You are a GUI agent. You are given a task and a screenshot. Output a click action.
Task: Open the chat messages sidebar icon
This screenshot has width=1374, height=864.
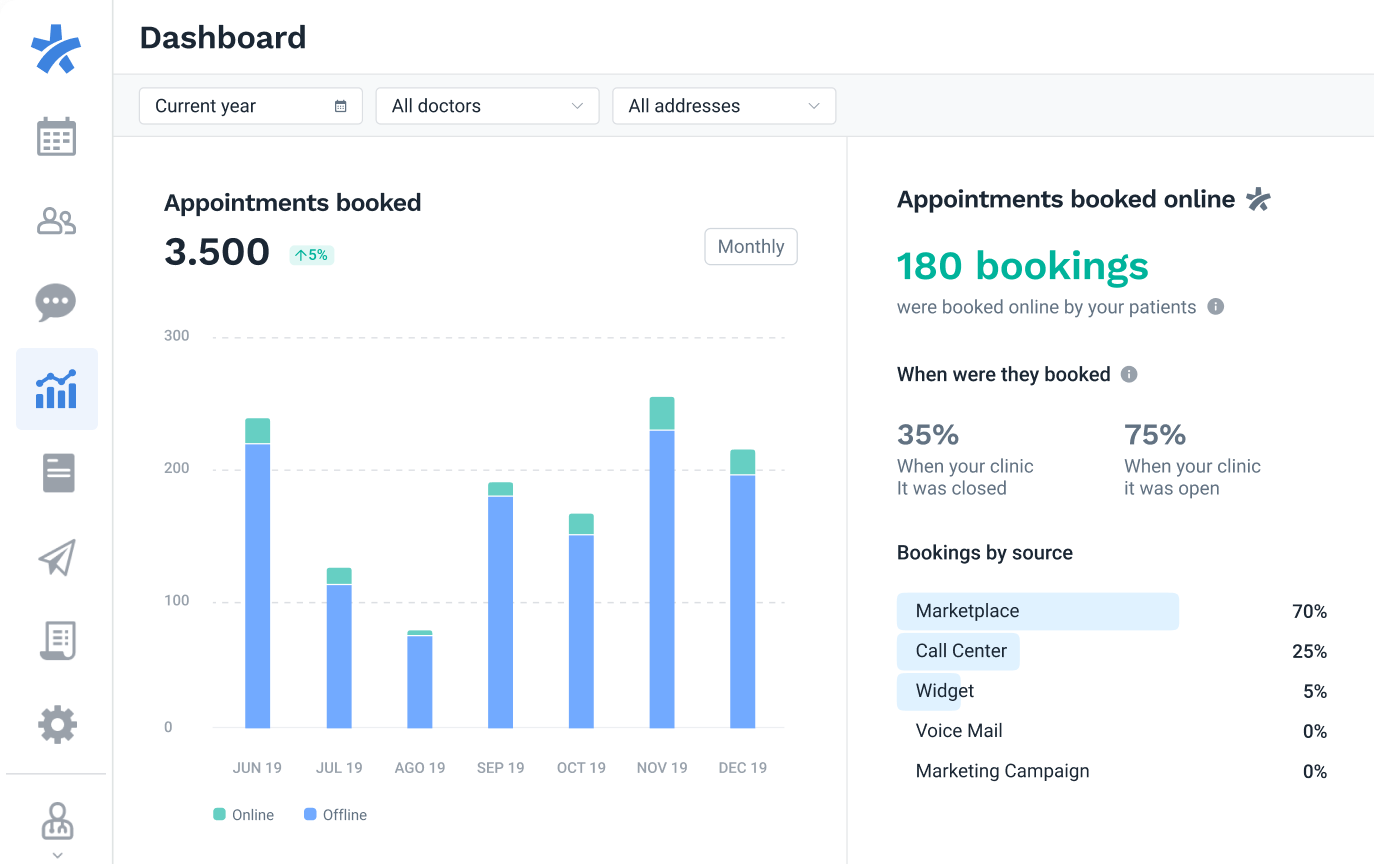[56, 302]
